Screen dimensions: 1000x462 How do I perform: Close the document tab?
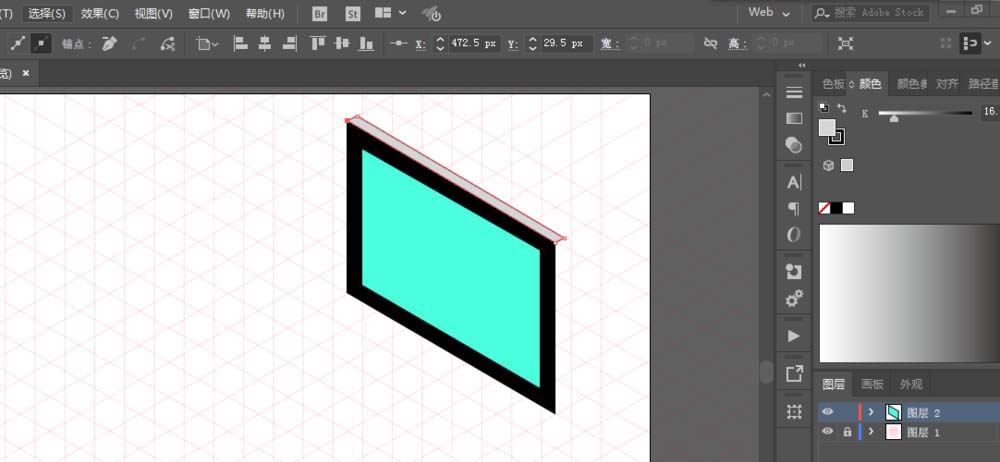[x=26, y=73]
